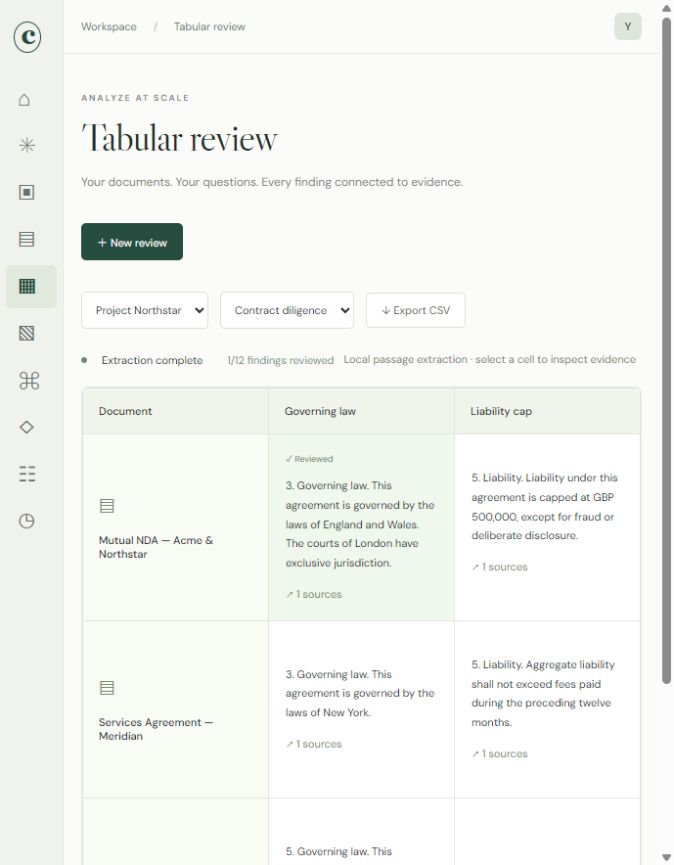674x865 pixels.
Task: Select Services Agreement — Meridian document
Action: (156, 729)
